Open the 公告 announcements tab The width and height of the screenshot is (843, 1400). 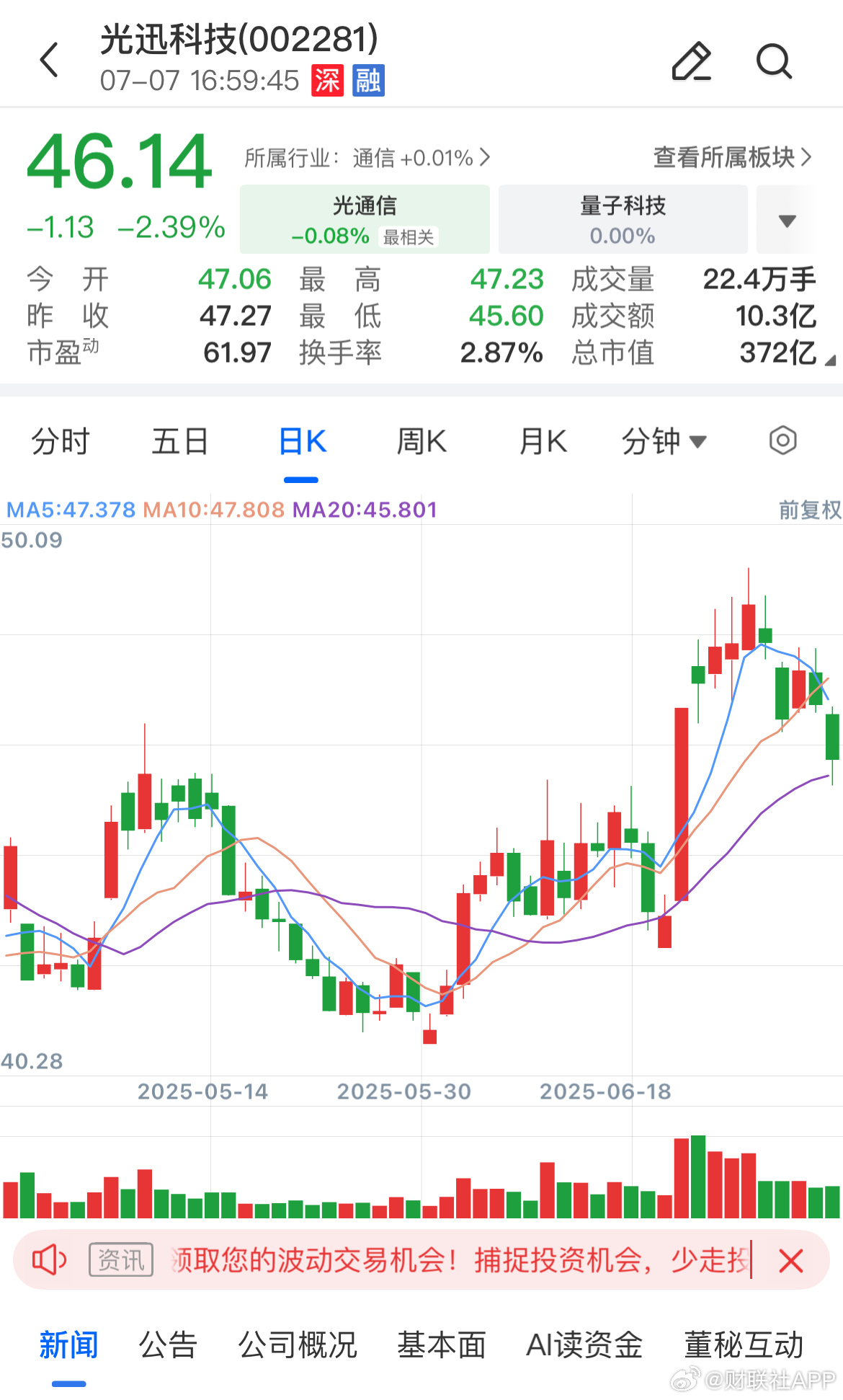point(168,1344)
